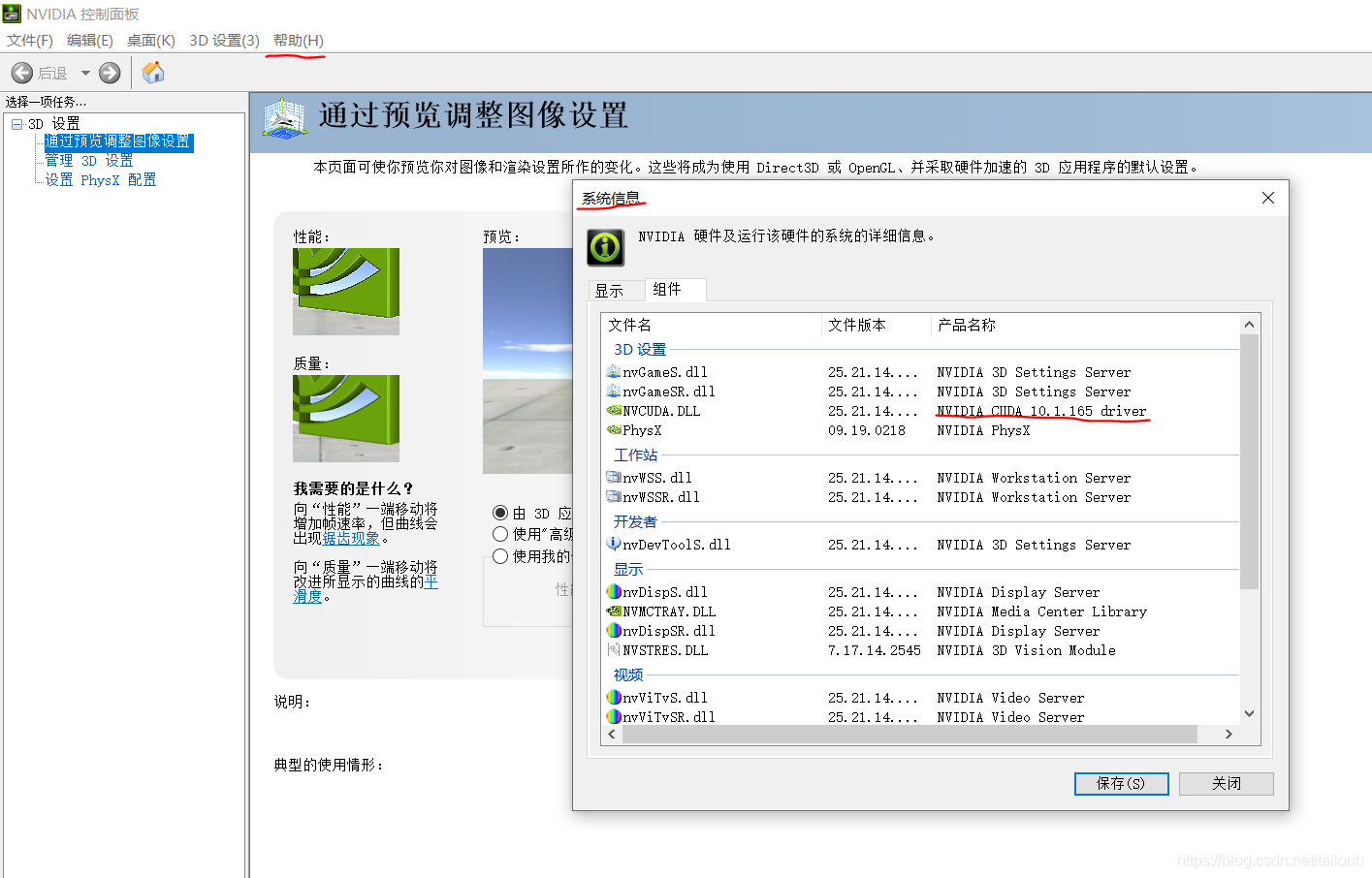1372x878 pixels.
Task: Open the 锯齿现象 link
Action: (x=351, y=538)
